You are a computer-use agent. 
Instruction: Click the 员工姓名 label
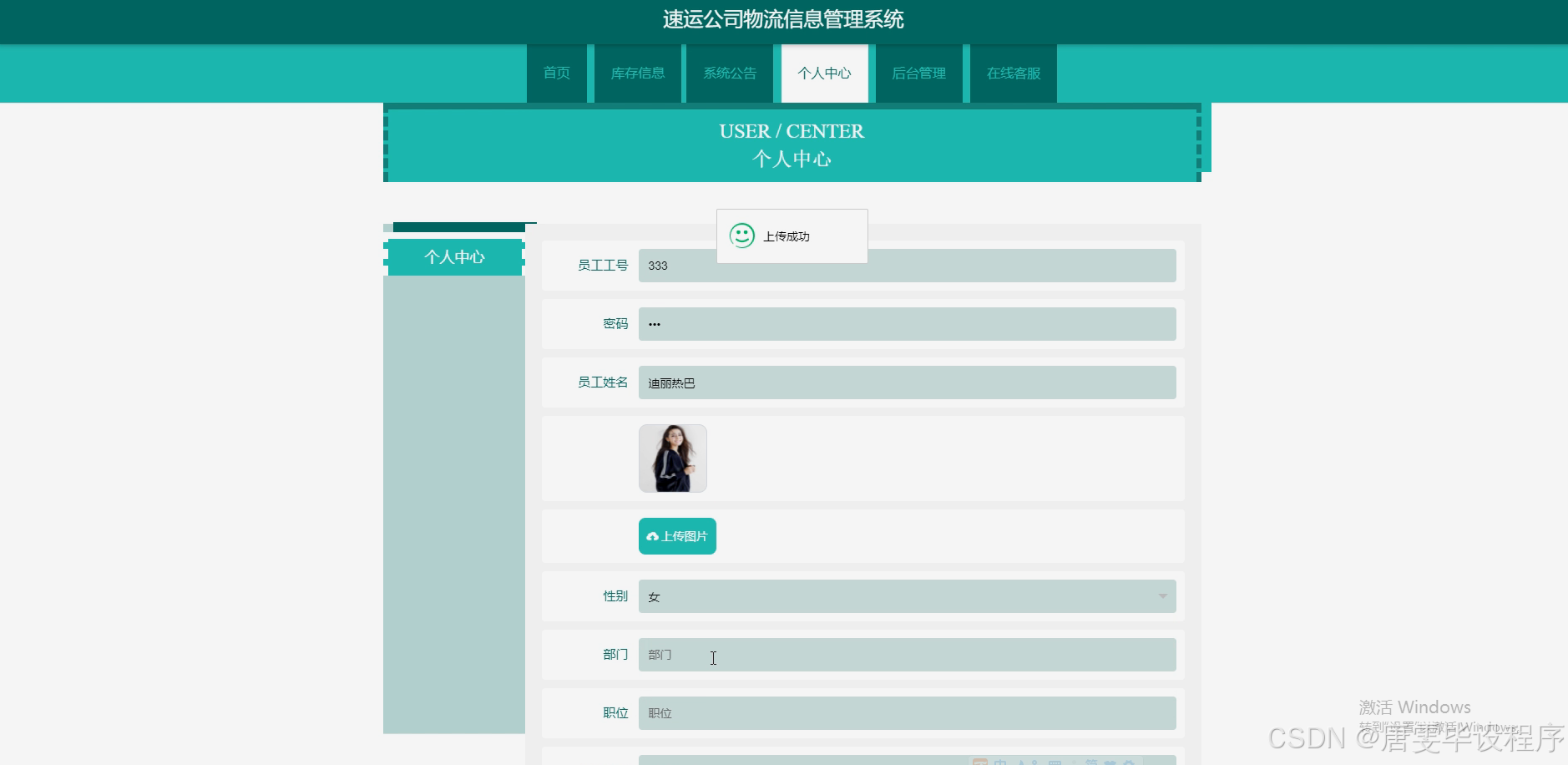click(603, 382)
